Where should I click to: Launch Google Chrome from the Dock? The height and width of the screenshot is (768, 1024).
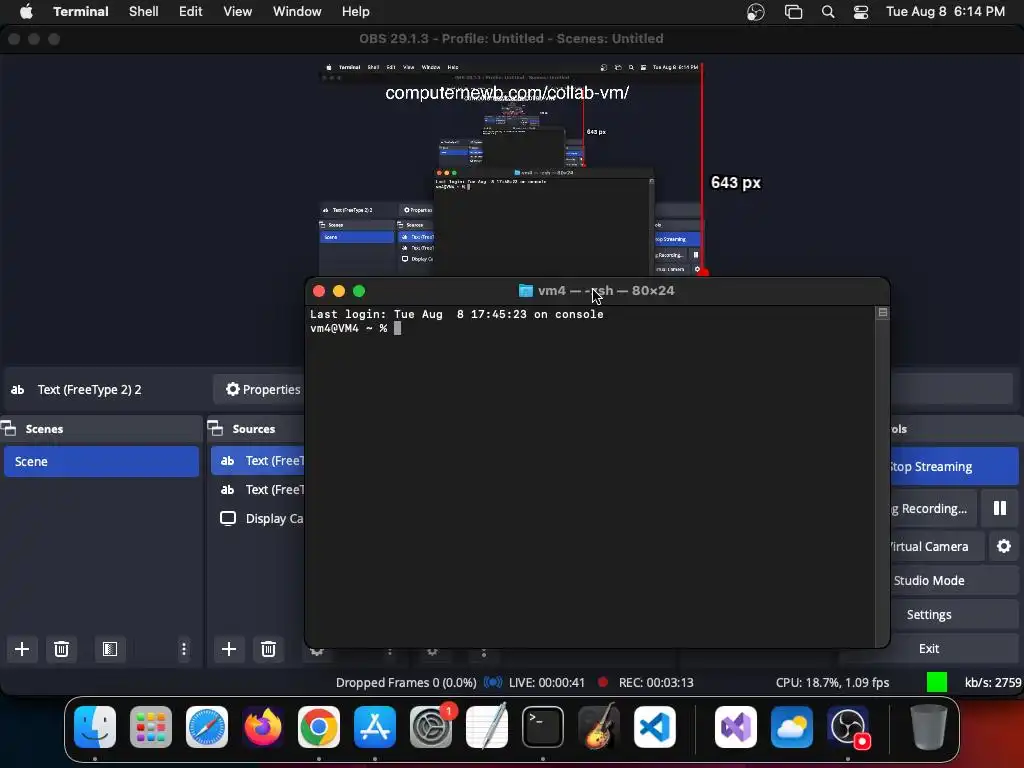click(319, 727)
